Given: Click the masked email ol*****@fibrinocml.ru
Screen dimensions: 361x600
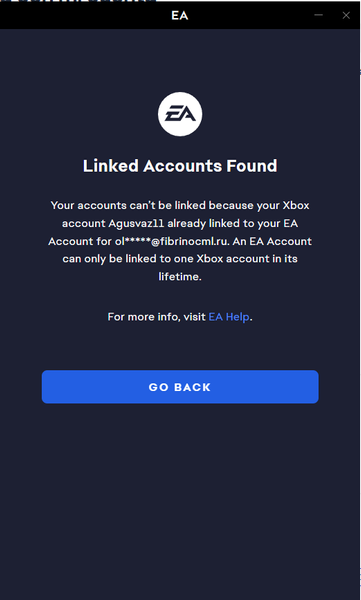Looking at the screenshot, I should pyautogui.click(x=170, y=241).
